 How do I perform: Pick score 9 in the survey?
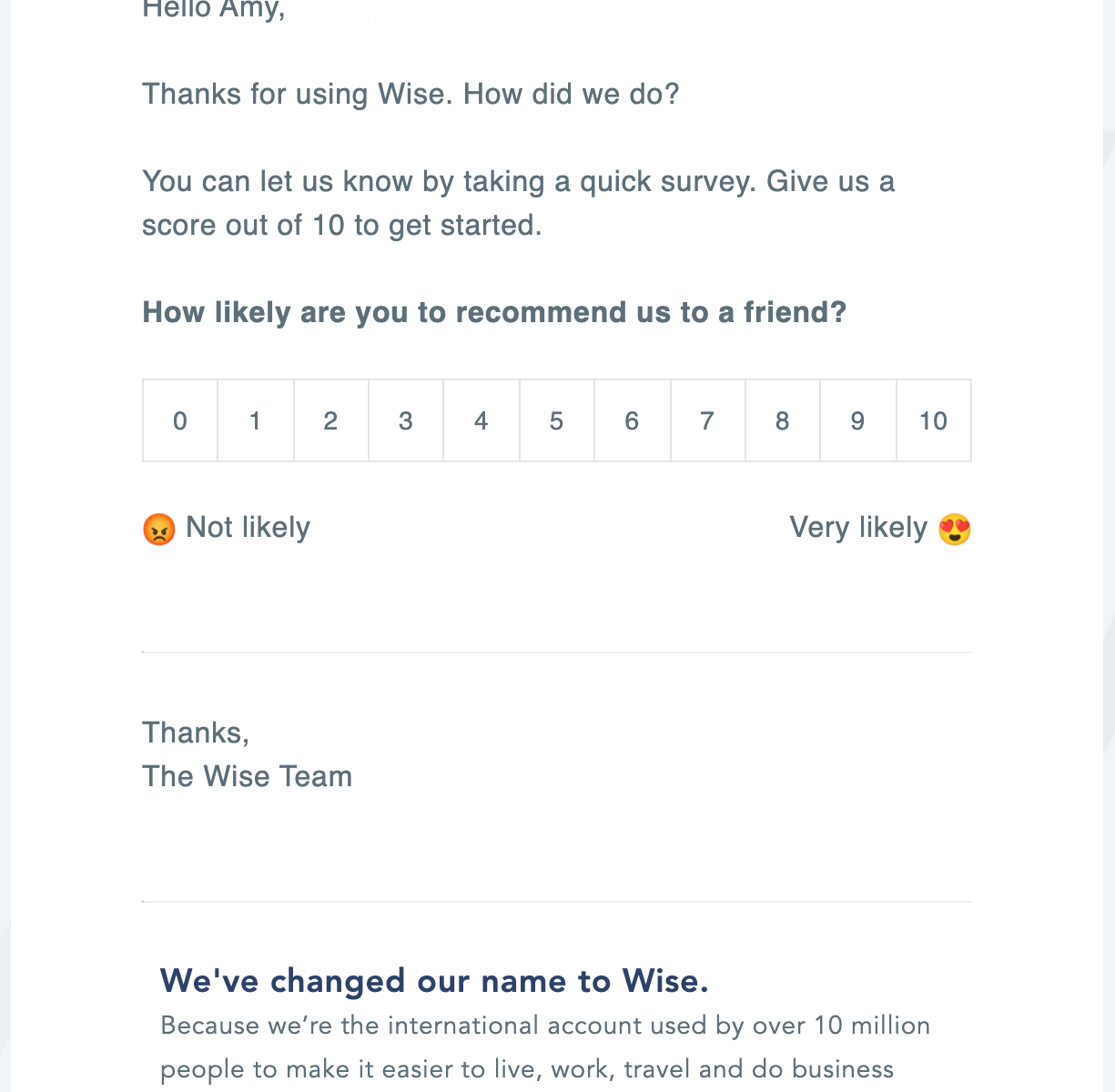pyautogui.click(x=857, y=420)
